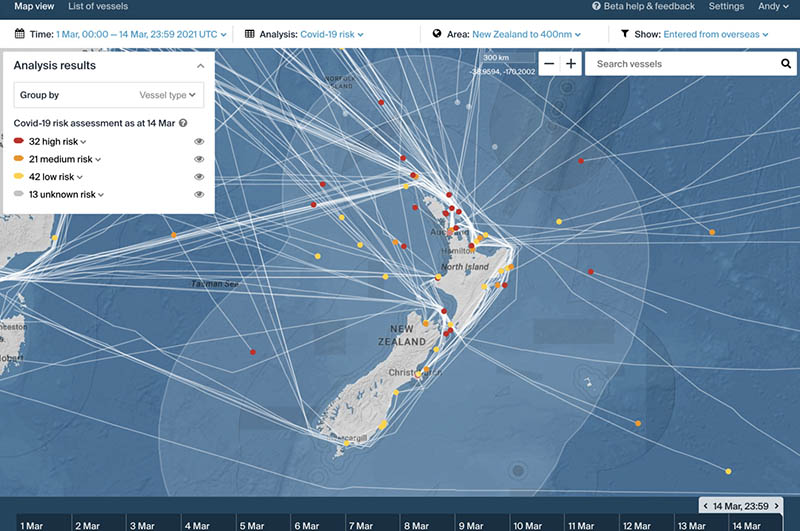Zoom in the map with plus button

[571, 64]
